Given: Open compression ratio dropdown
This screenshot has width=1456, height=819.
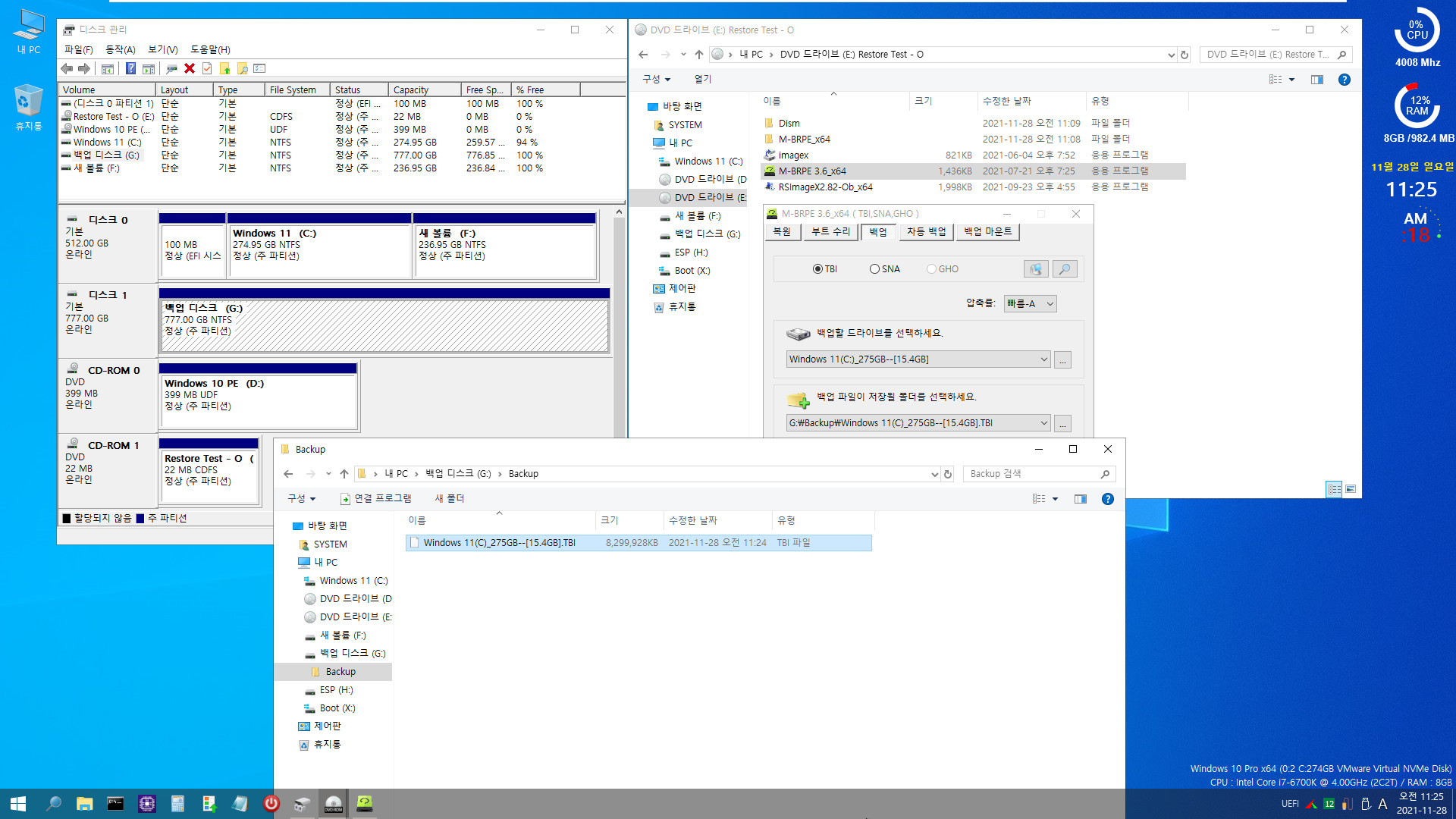Looking at the screenshot, I should pos(1030,304).
